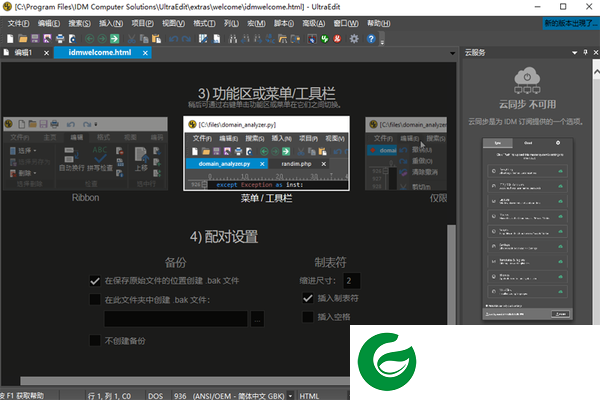600x400 pixels.
Task: Click the Print toolbar icon
Action: click(x=60, y=39)
